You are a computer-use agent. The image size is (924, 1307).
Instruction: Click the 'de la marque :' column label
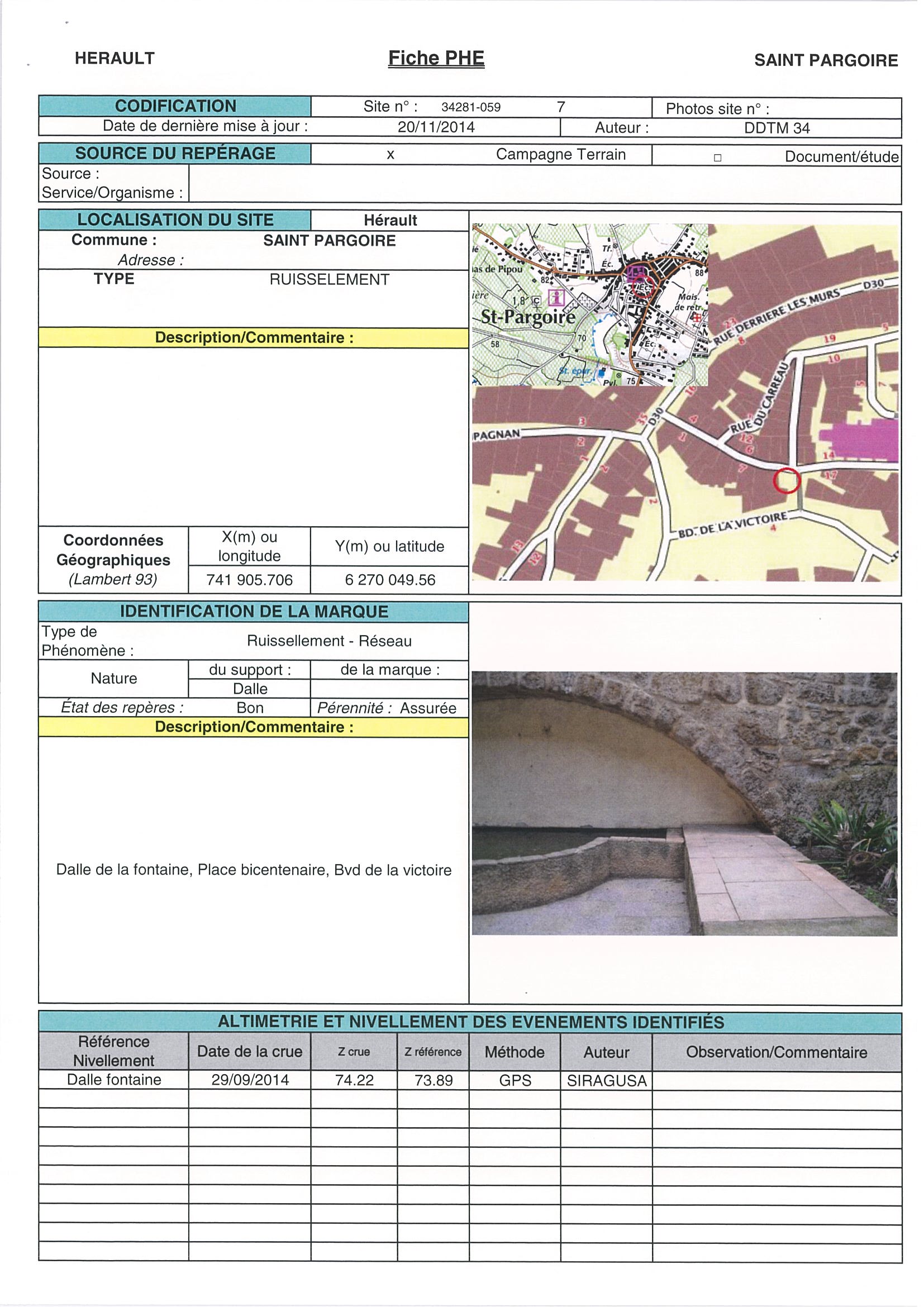390,670
